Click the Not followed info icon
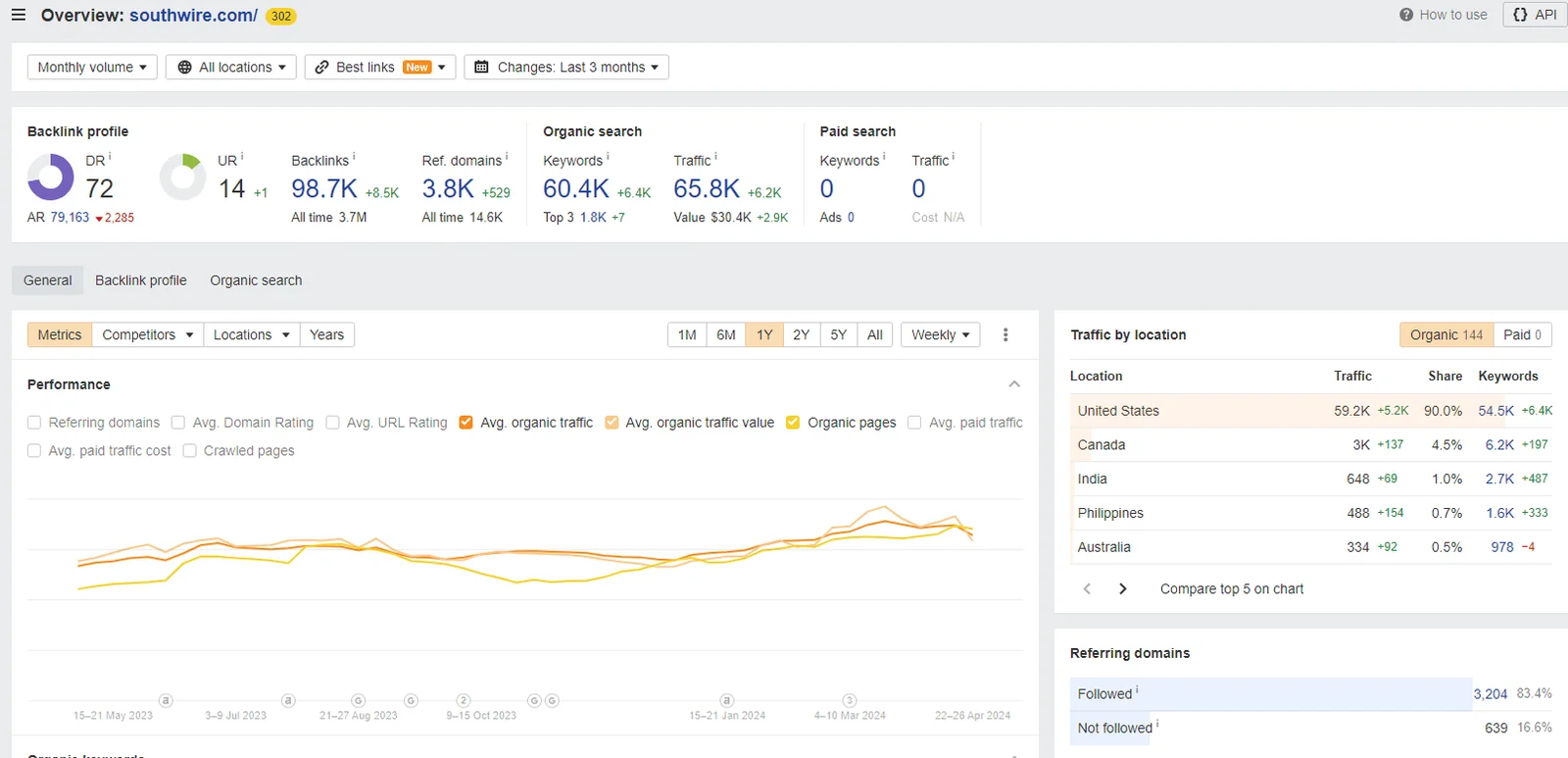This screenshot has width=1568, height=758. (x=1157, y=725)
